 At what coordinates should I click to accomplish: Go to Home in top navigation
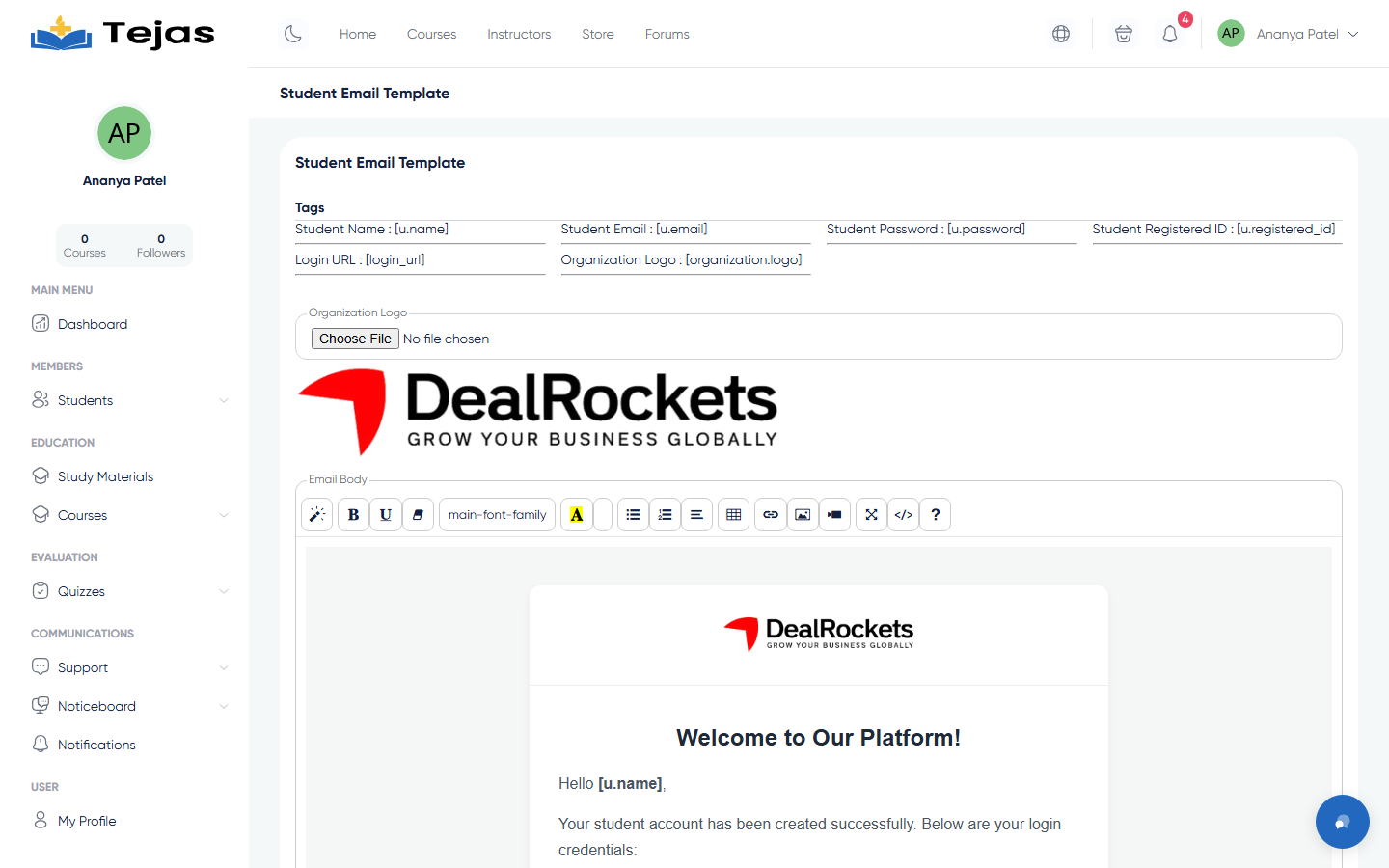point(358,34)
